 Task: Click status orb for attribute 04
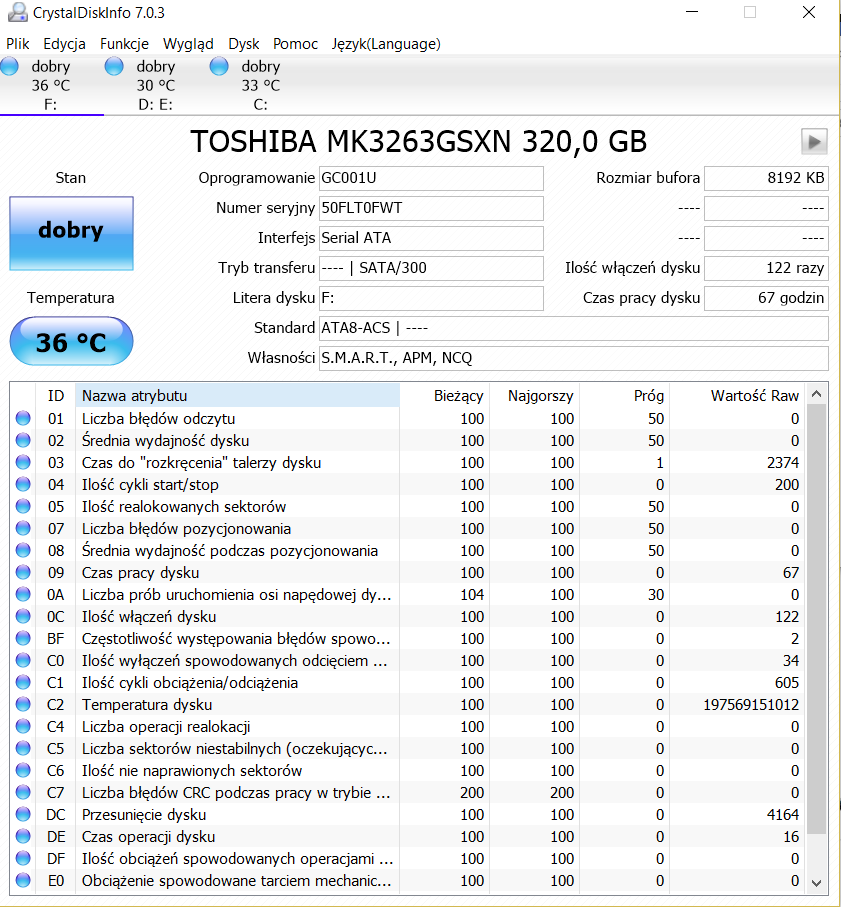[23, 484]
